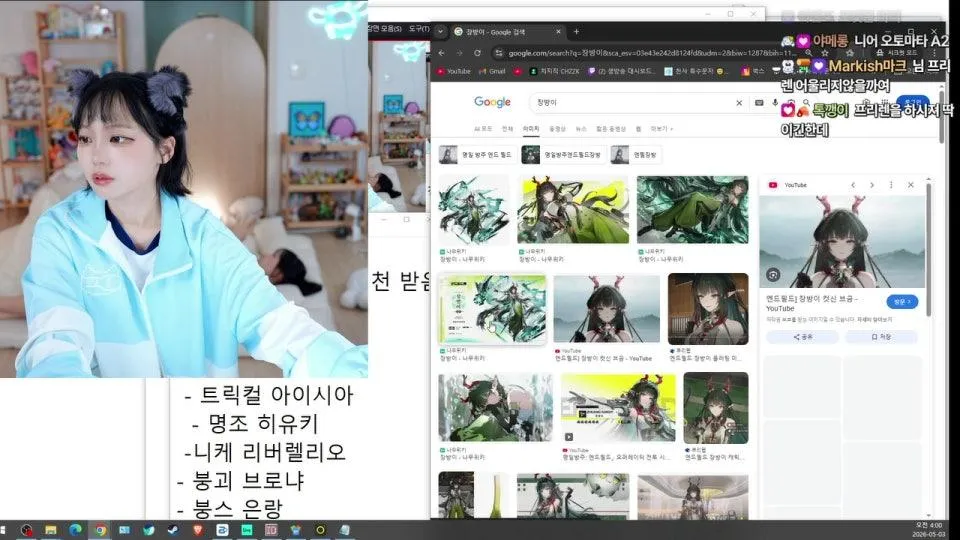This screenshot has width=960, height=540.
Task: Go to next image in preview panel
Action: [872, 185]
